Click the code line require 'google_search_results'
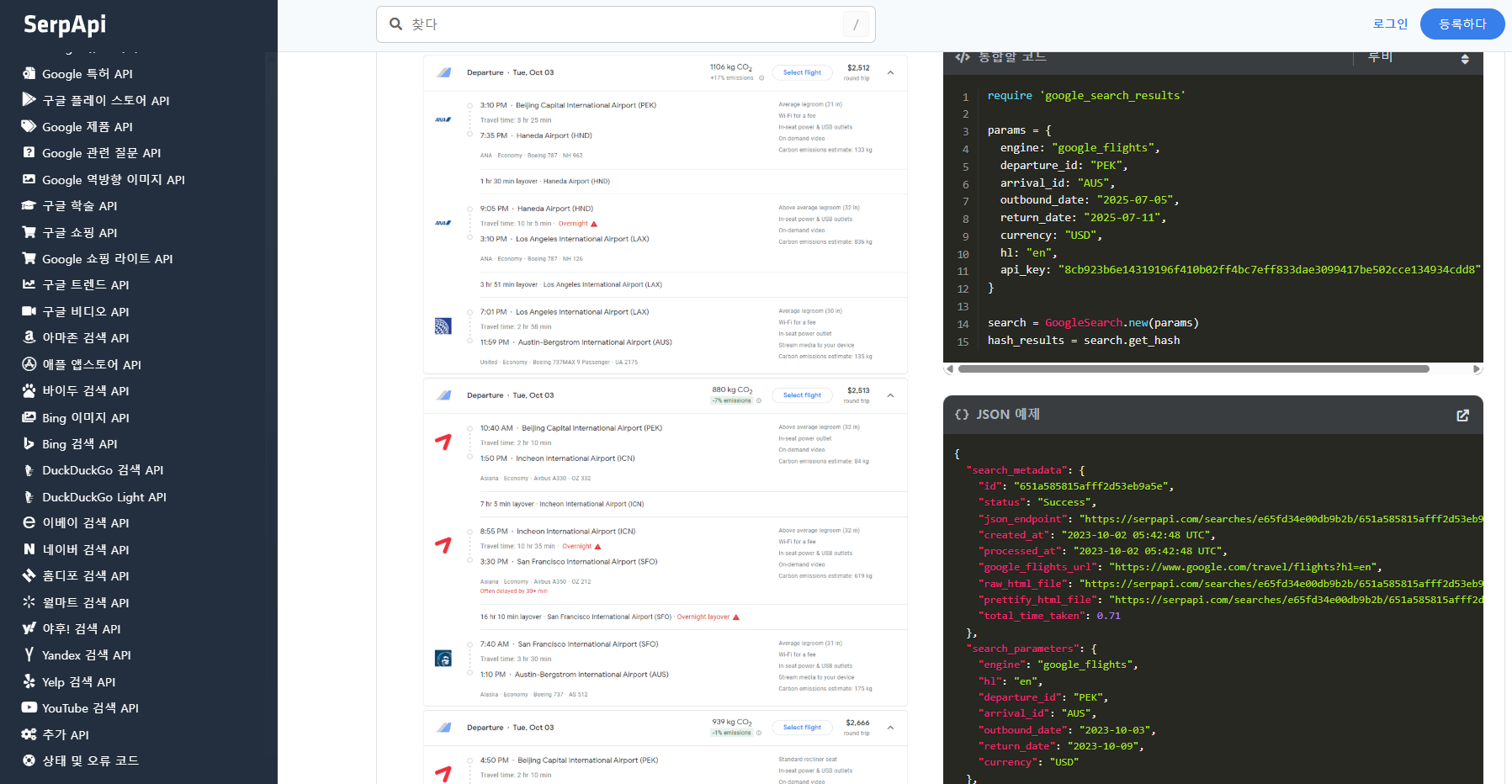The image size is (1512, 784). pos(1086,96)
